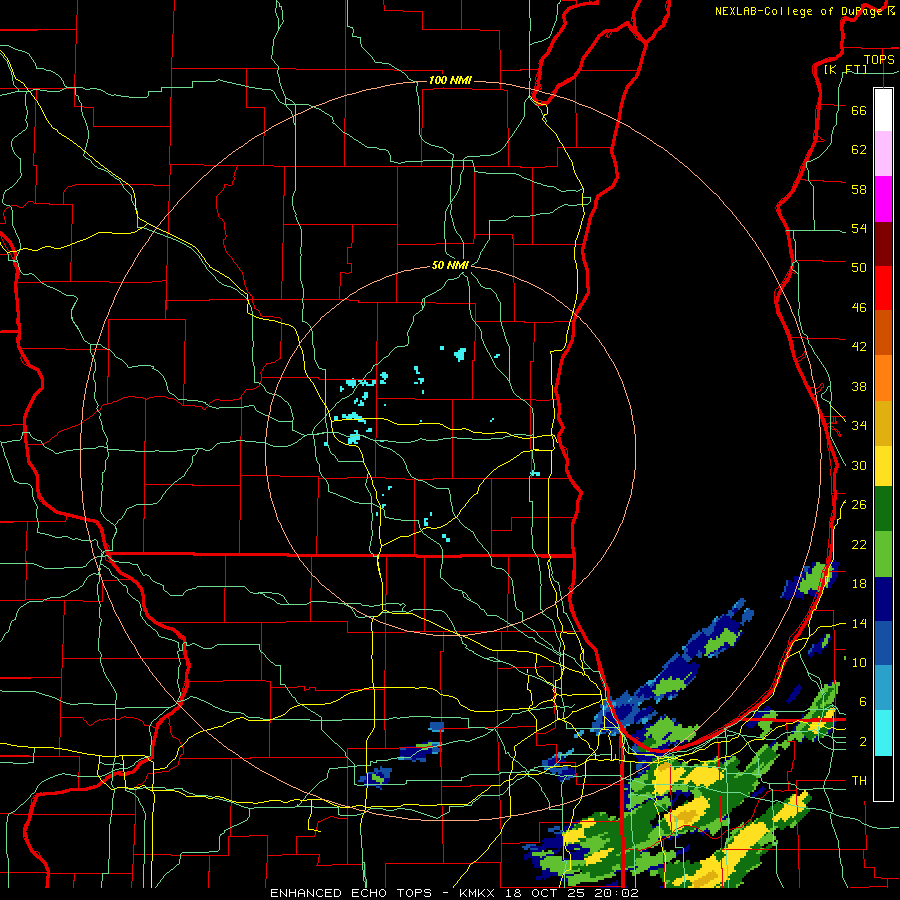Click legend value "38"

point(859,386)
